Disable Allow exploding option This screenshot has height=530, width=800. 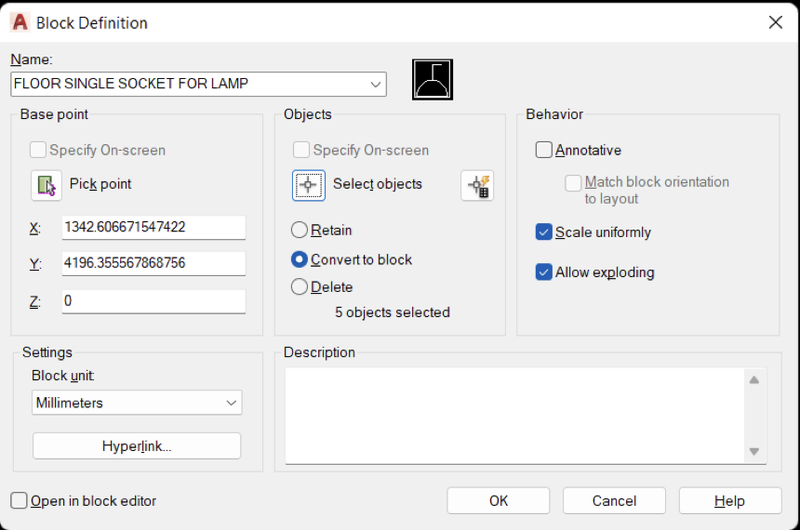pyautogui.click(x=544, y=272)
